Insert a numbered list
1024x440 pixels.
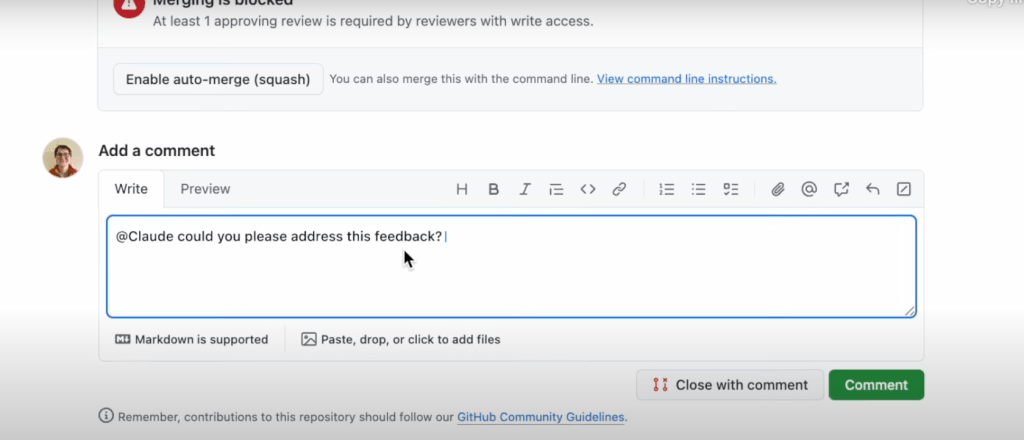[x=667, y=189]
